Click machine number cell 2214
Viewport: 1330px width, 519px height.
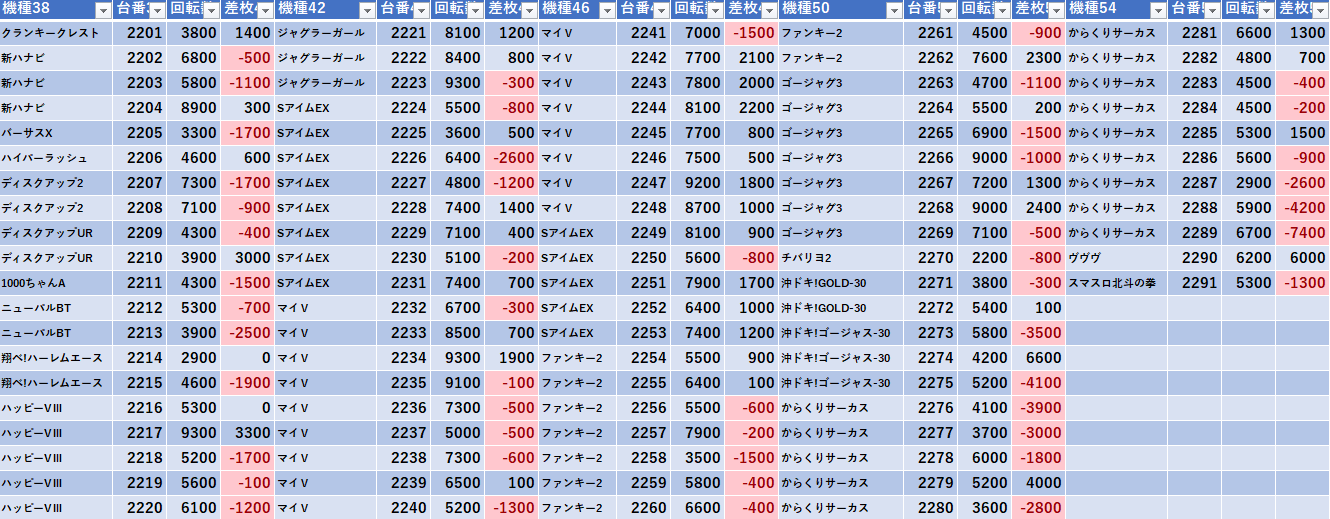(140, 358)
